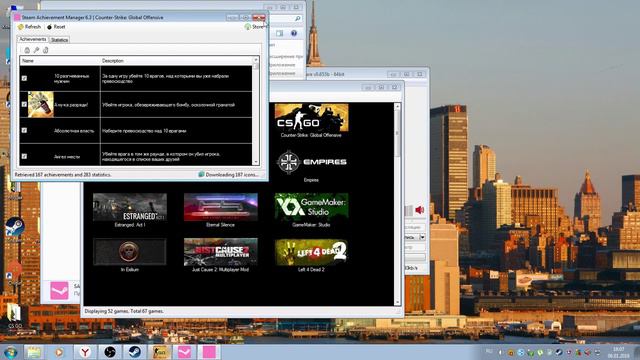The image size is (640, 360).
Task: Click the blue help question mark icon
Action: (294, 33)
